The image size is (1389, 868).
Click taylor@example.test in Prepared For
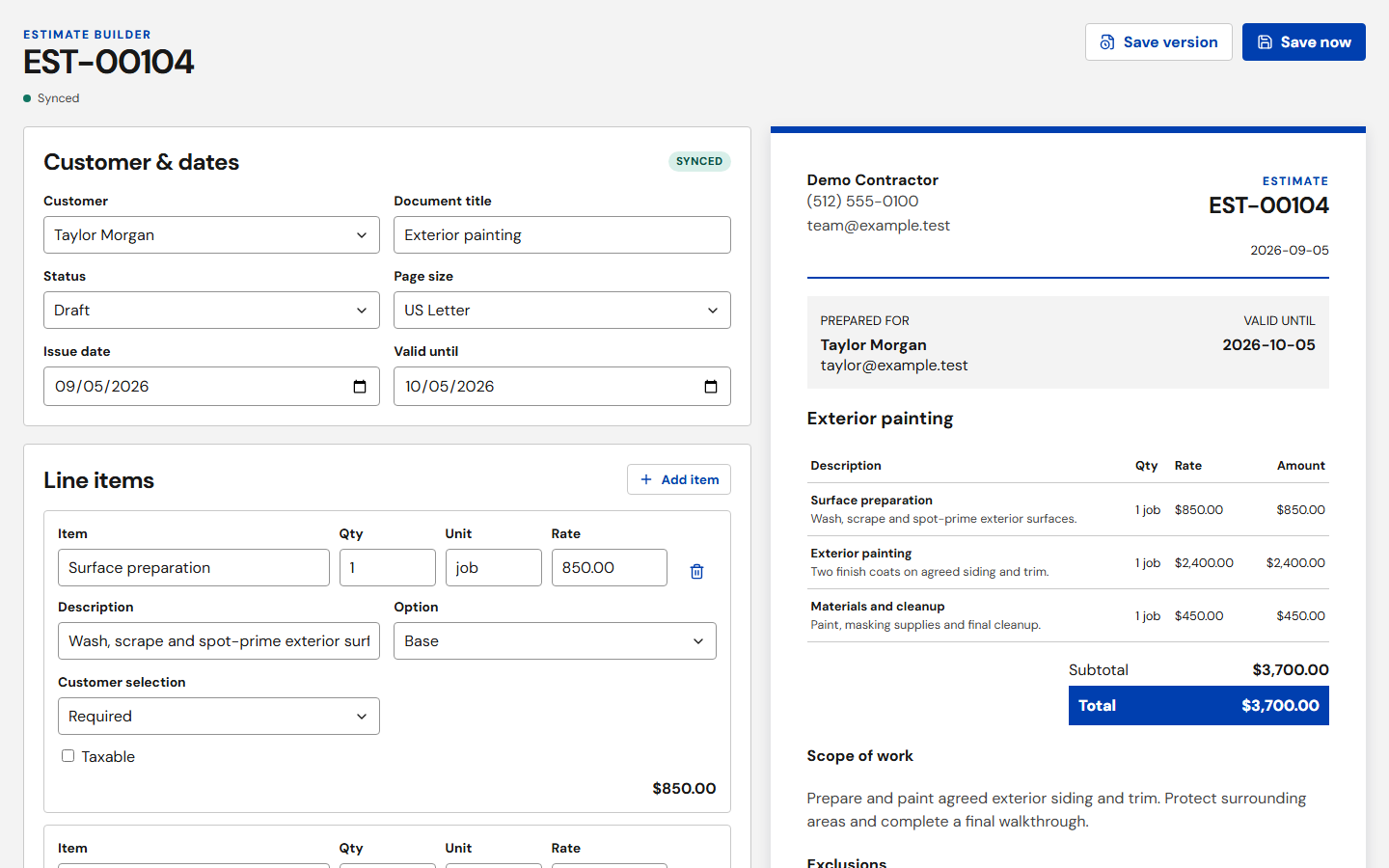click(894, 366)
